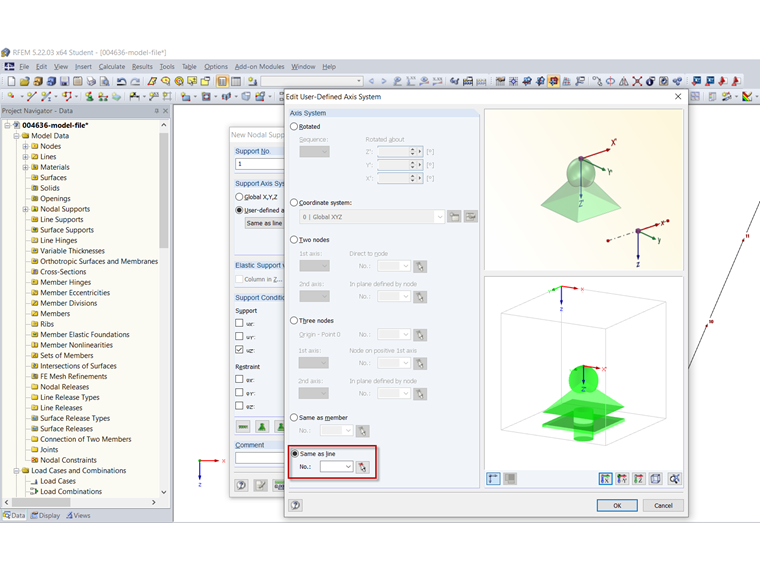
Task: Show view in Y direction in preview
Action: point(622,479)
